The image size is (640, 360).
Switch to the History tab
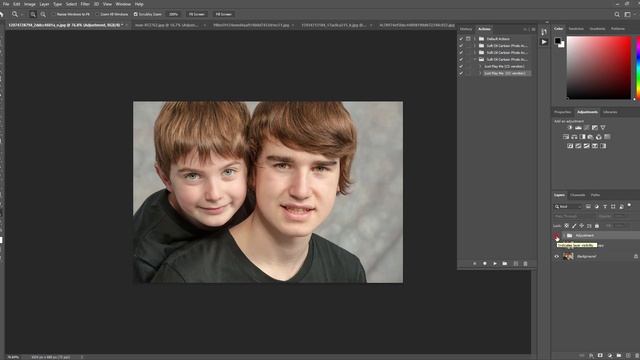466,29
